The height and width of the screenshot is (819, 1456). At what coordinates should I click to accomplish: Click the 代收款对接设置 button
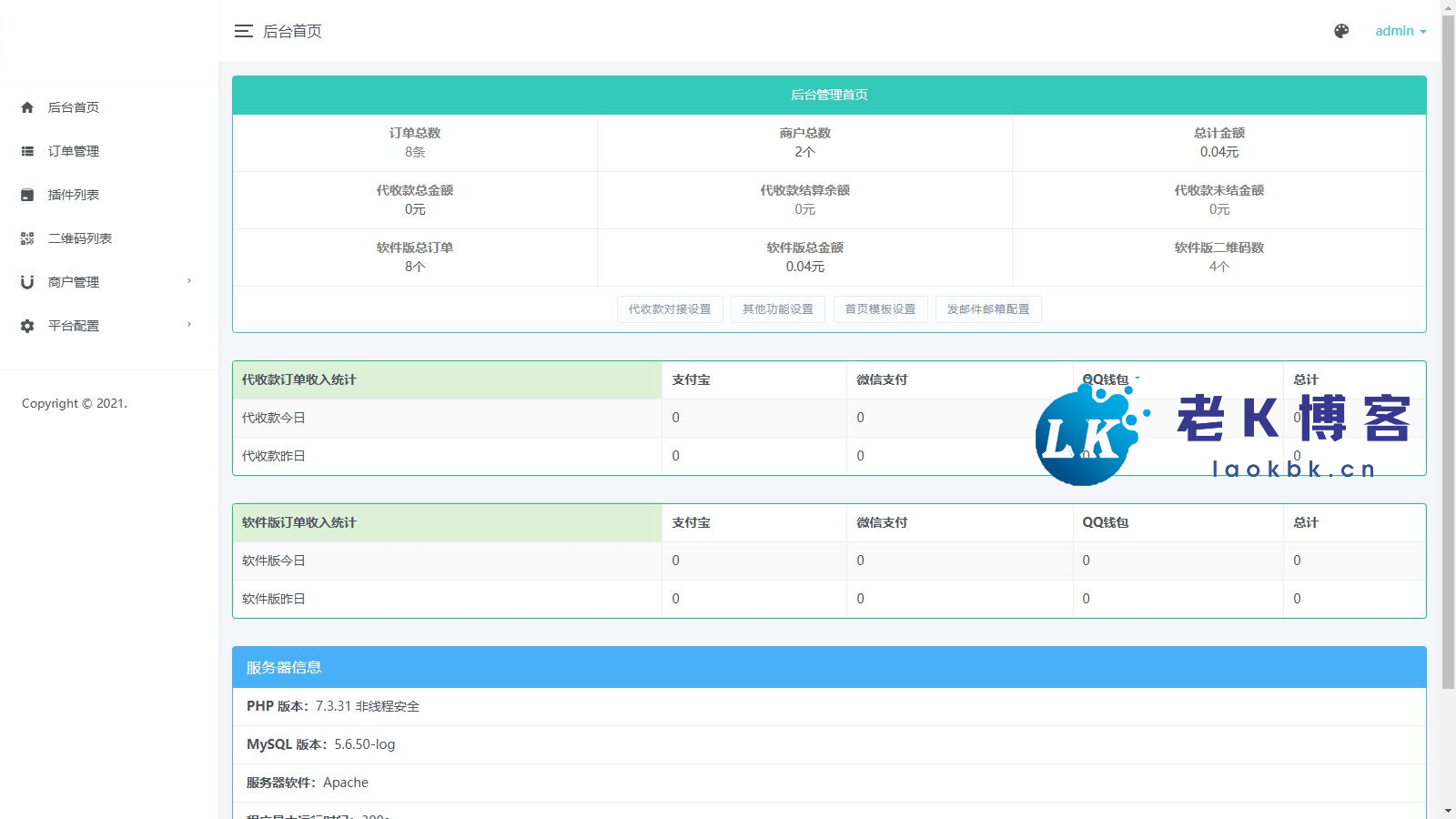click(x=670, y=309)
